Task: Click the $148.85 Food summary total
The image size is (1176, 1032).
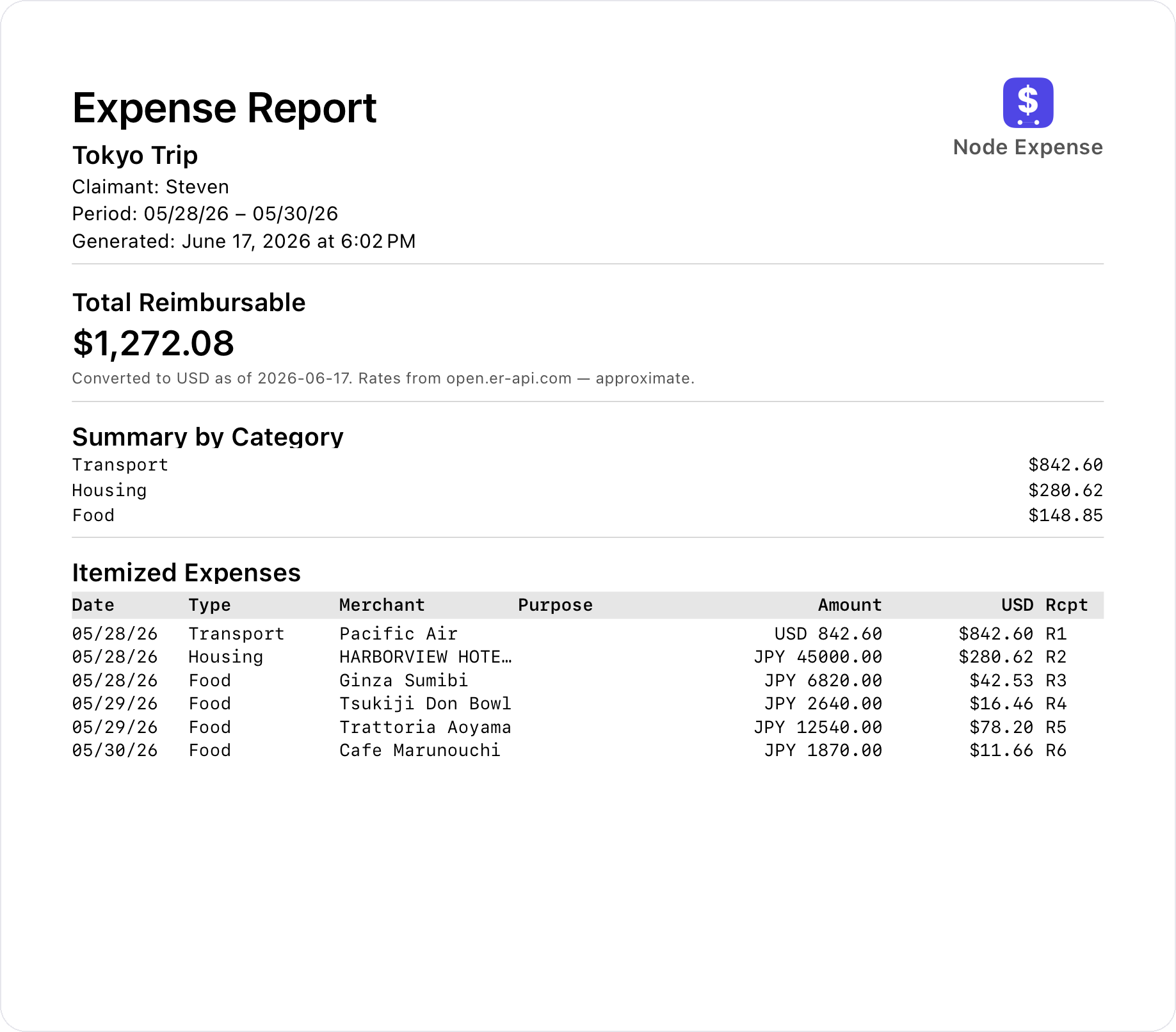Action: pos(1065,515)
